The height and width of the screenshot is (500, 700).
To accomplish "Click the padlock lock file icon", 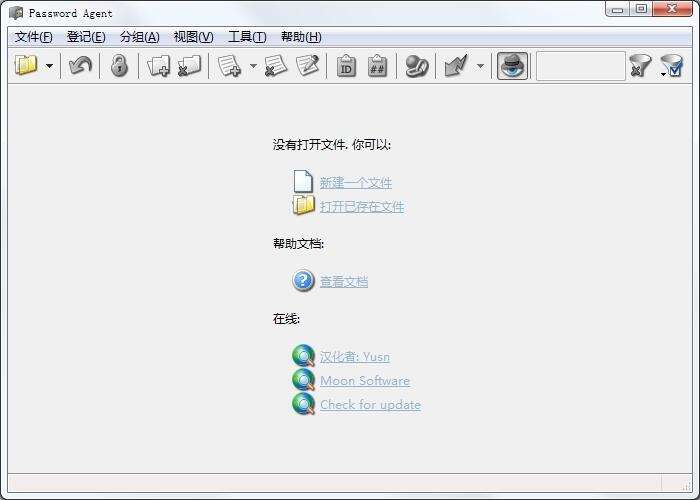I will 119,65.
